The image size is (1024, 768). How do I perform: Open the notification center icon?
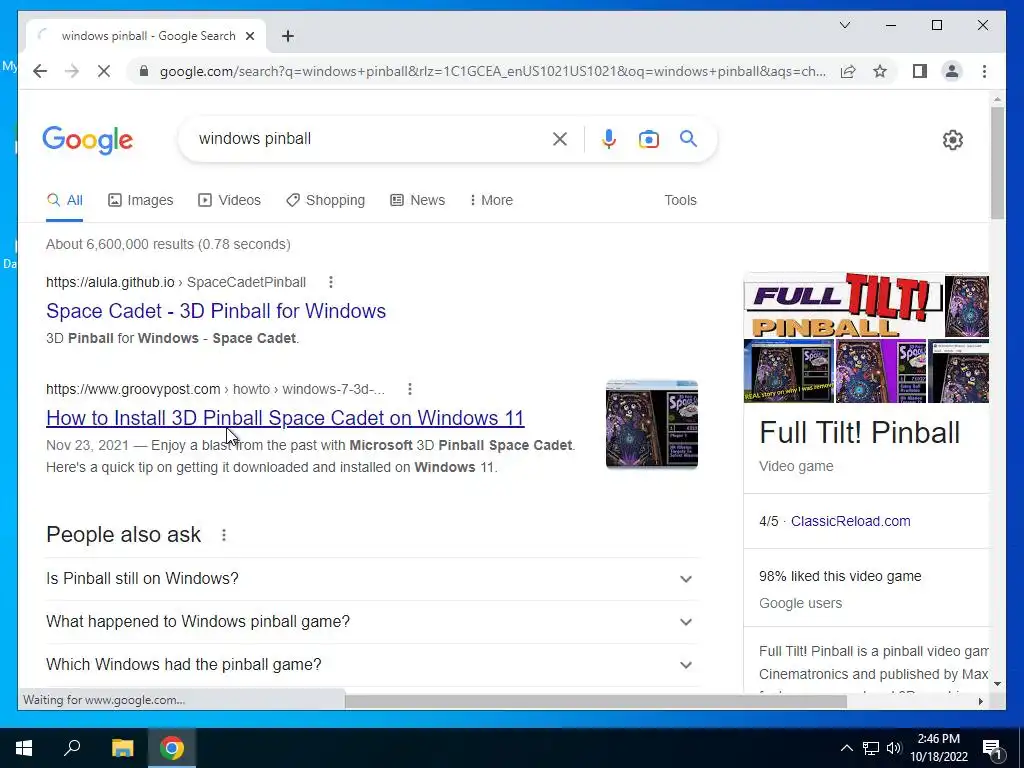click(992, 749)
